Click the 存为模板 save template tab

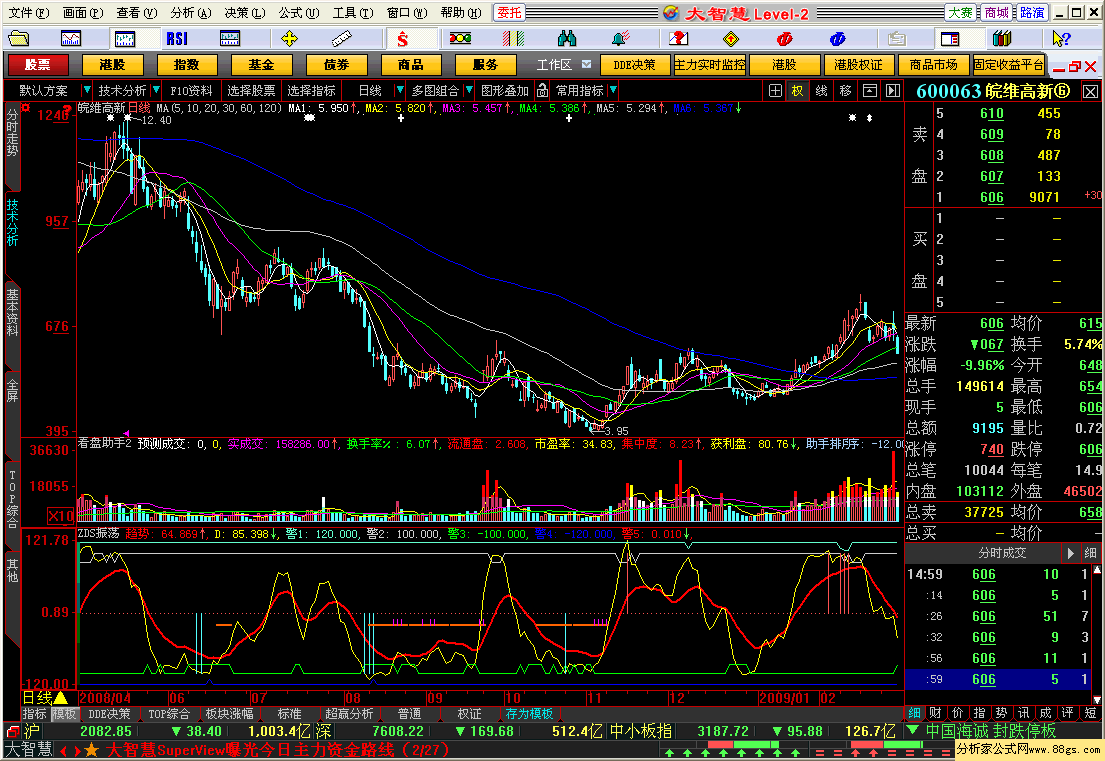pyautogui.click(x=529, y=714)
